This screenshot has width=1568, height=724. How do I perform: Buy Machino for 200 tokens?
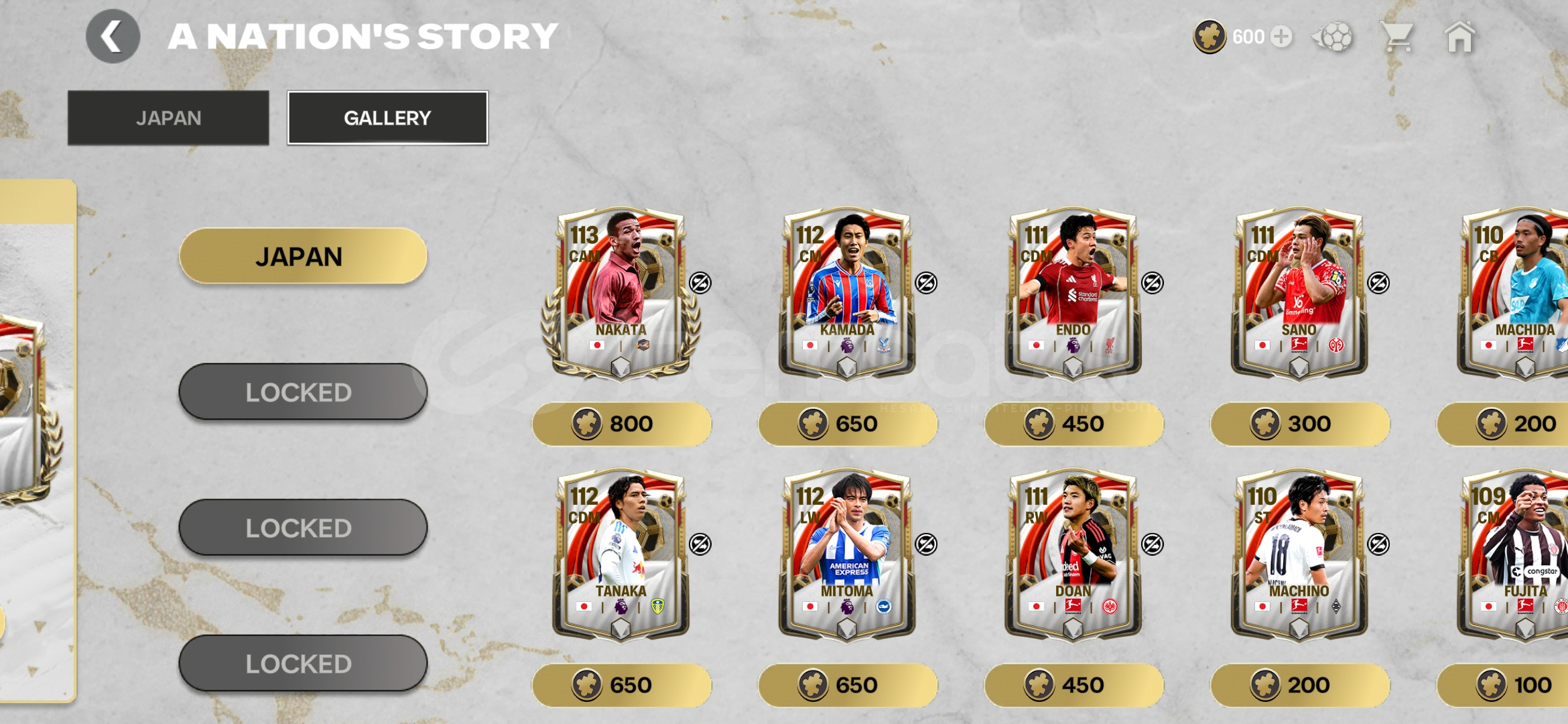(1300, 685)
